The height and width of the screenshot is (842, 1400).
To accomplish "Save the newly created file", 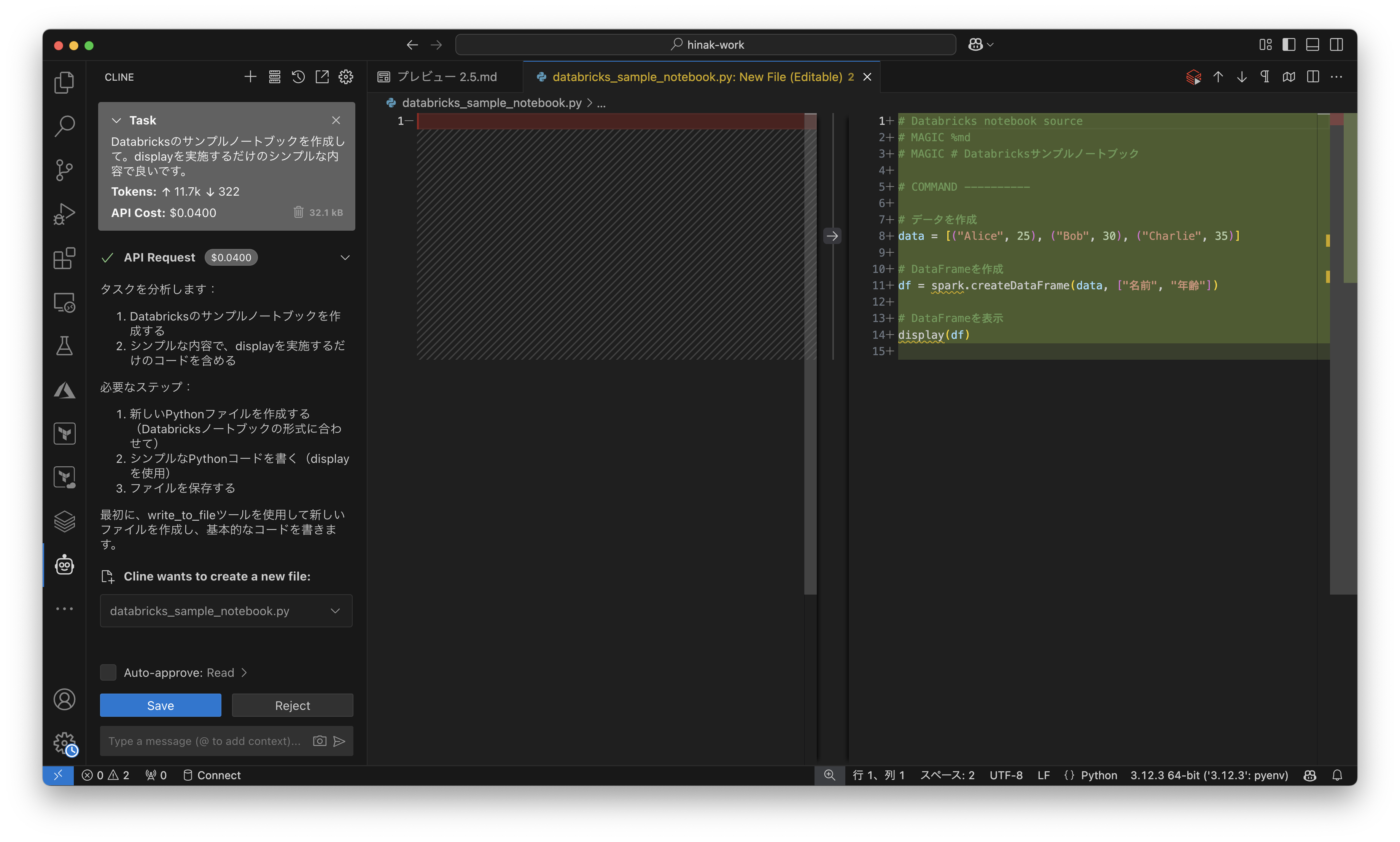I will point(160,705).
